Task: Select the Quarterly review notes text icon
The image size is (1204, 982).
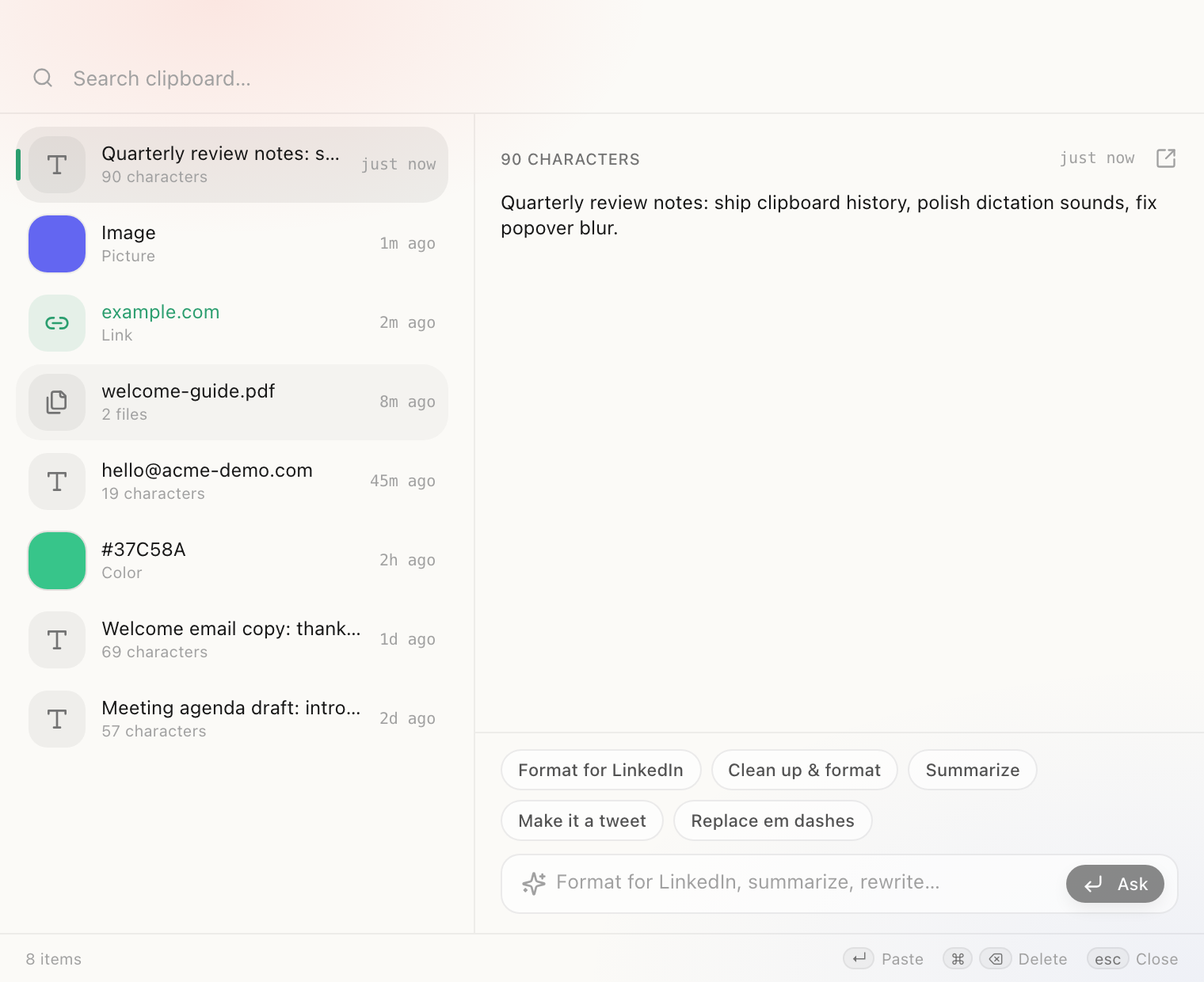Action: 57,165
